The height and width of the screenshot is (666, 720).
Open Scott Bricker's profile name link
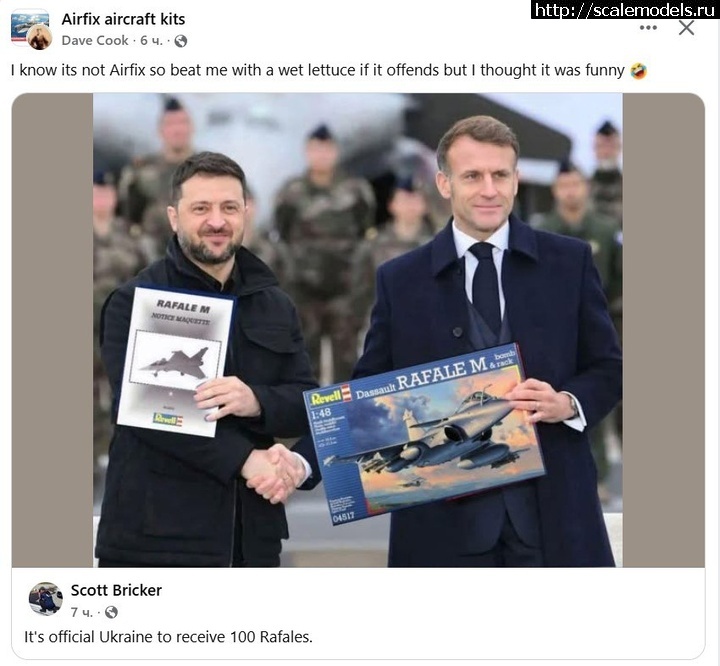[x=116, y=590]
